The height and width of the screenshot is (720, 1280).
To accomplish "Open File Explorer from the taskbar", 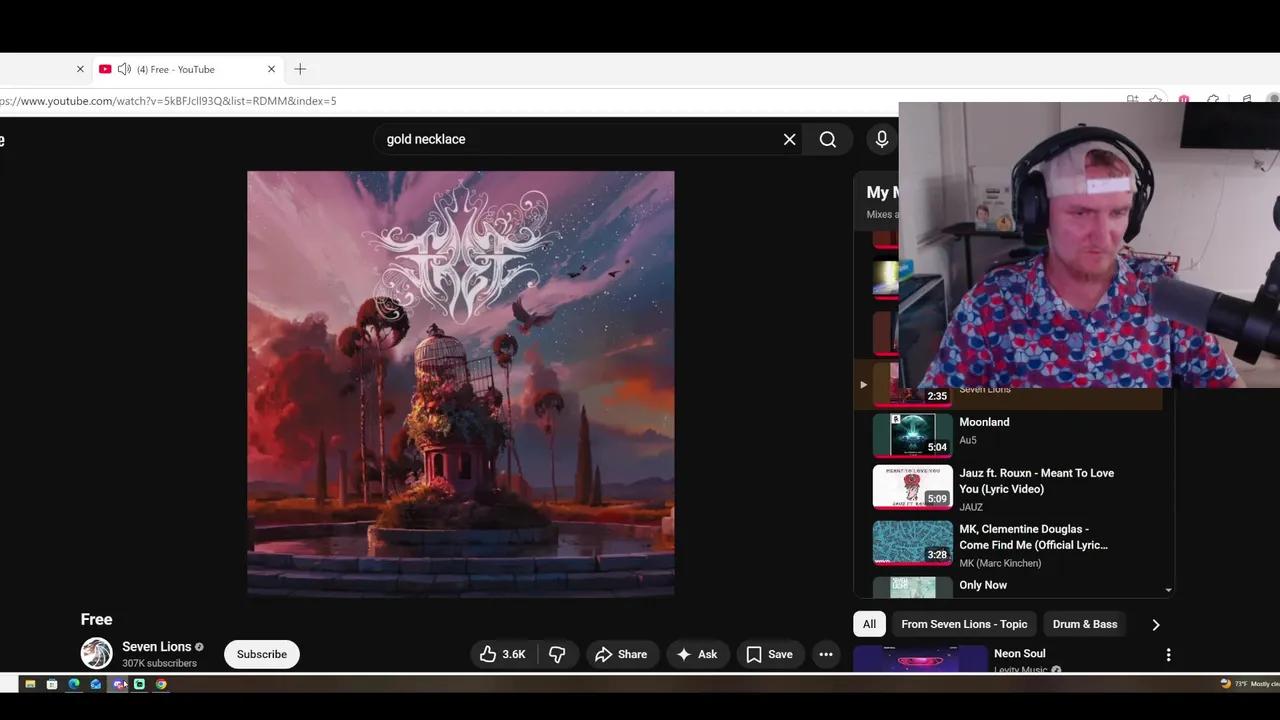I will click(30, 684).
